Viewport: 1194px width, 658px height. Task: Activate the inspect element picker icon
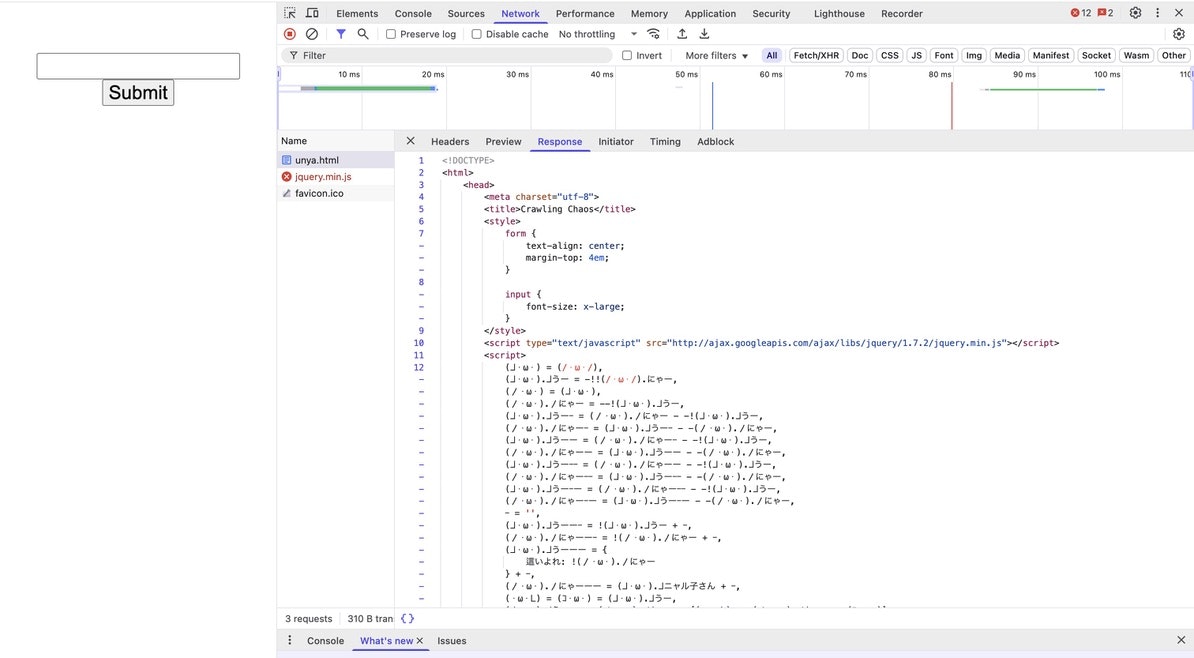[289, 13]
